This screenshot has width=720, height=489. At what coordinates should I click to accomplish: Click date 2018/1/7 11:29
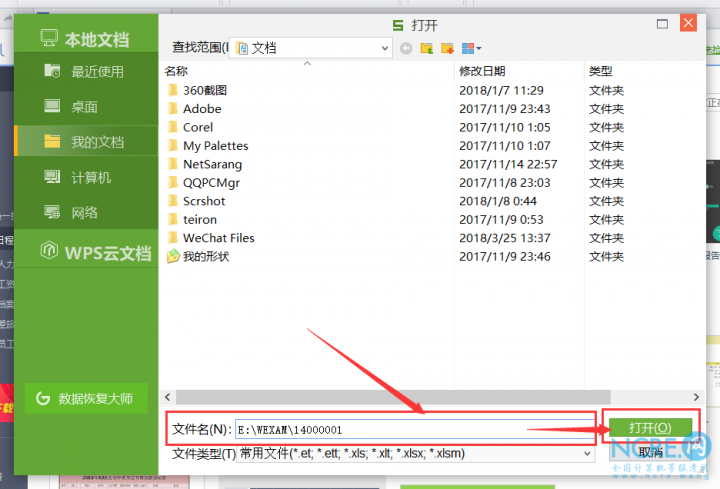[501, 90]
